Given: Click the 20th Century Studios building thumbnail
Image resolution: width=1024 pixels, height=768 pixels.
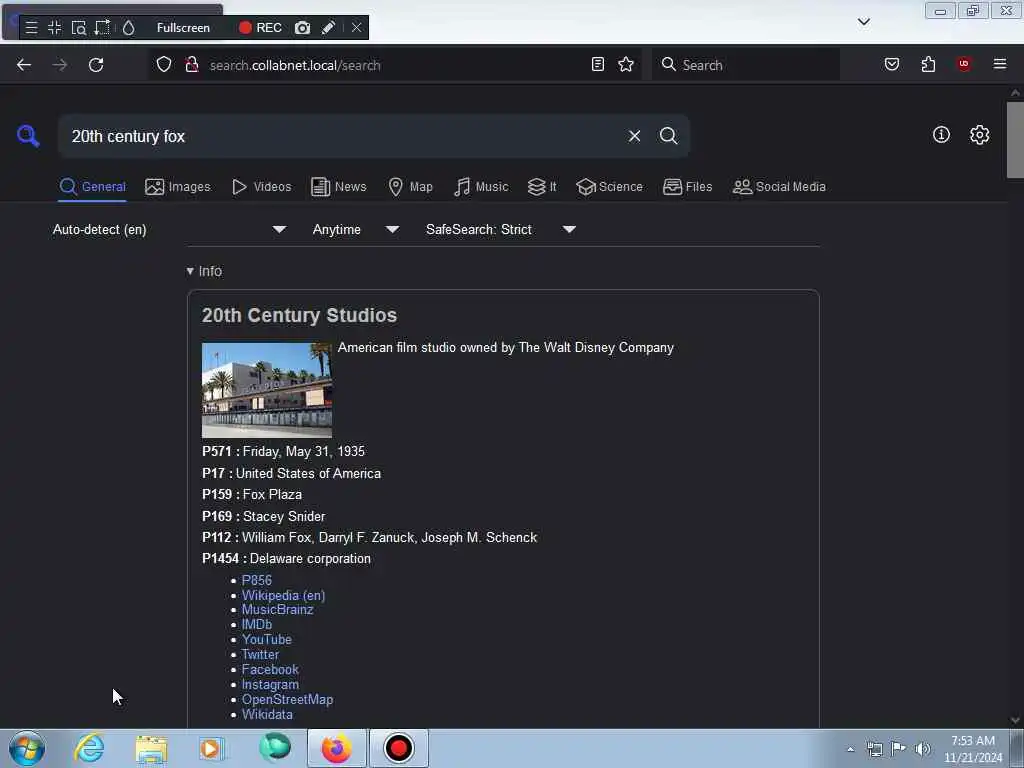Looking at the screenshot, I should (x=266, y=390).
